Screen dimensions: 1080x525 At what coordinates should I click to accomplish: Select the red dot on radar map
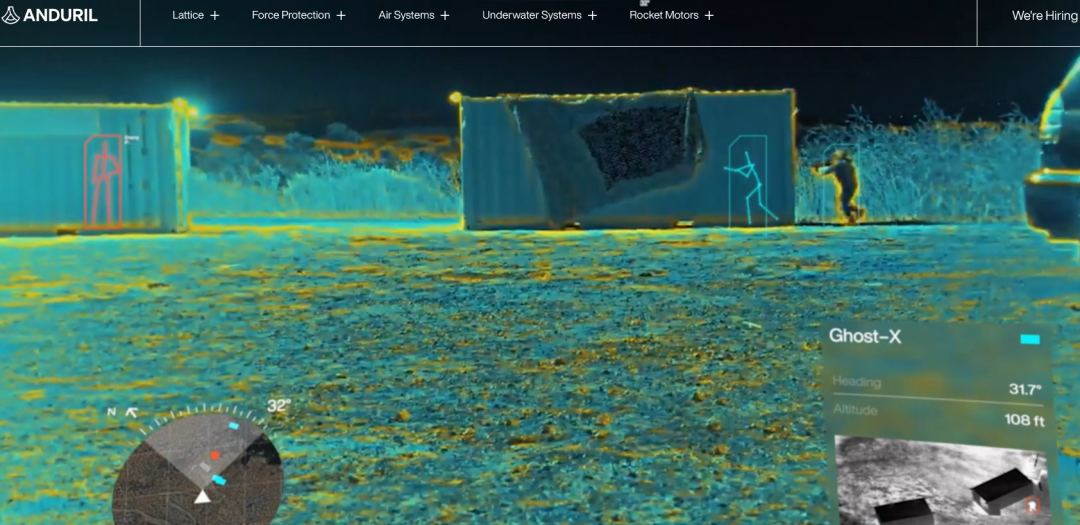coord(215,455)
